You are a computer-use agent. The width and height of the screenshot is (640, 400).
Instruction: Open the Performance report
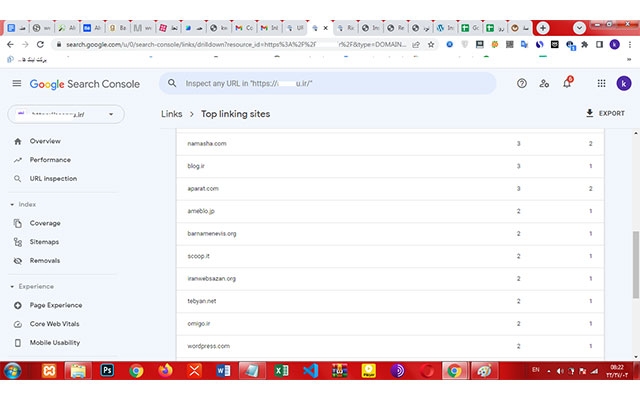click(x=50, y=160)
